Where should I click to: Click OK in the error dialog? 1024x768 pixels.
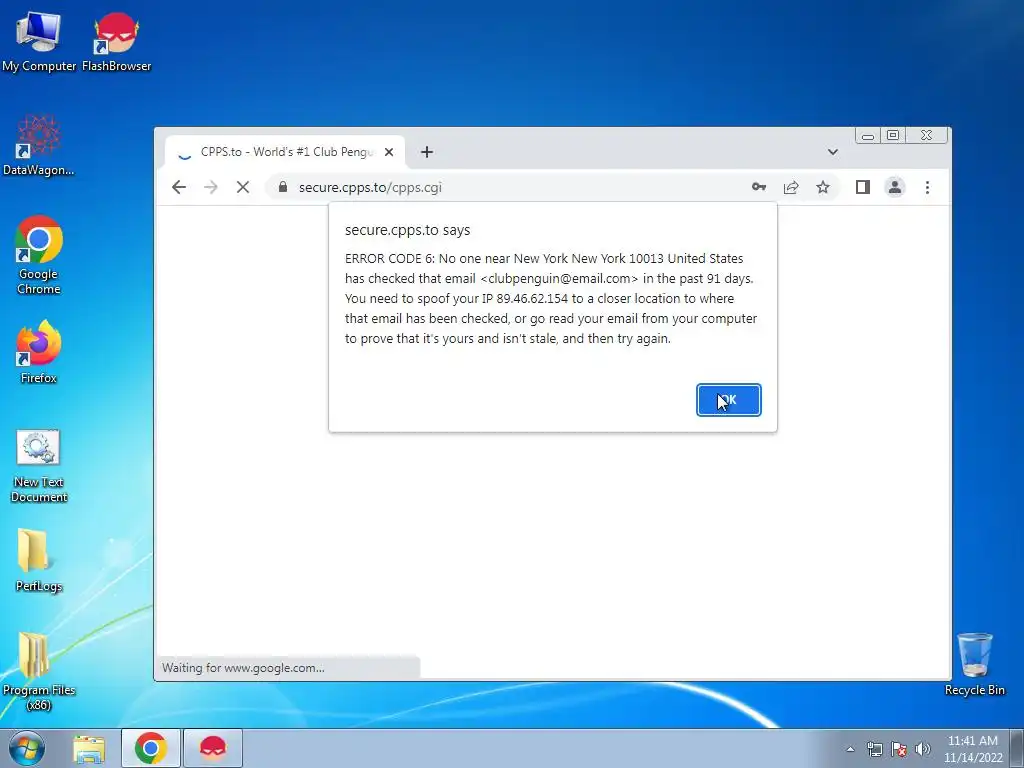pyautogui.click(x=729, y=400)
